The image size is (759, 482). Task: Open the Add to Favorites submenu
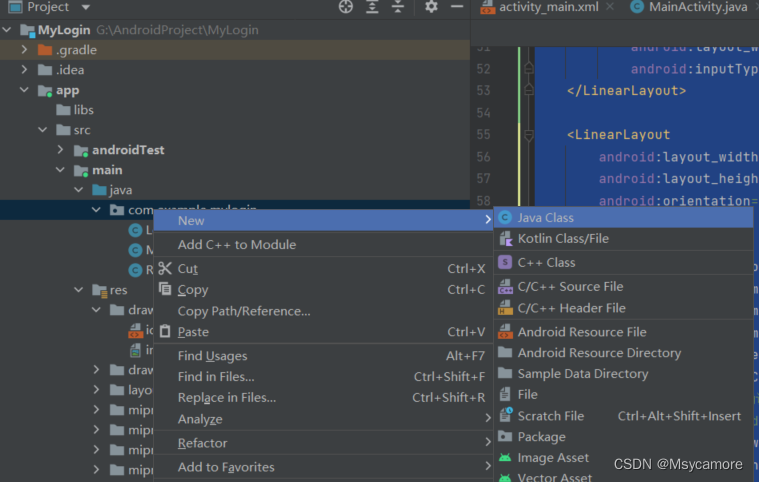tap(323, 467)
